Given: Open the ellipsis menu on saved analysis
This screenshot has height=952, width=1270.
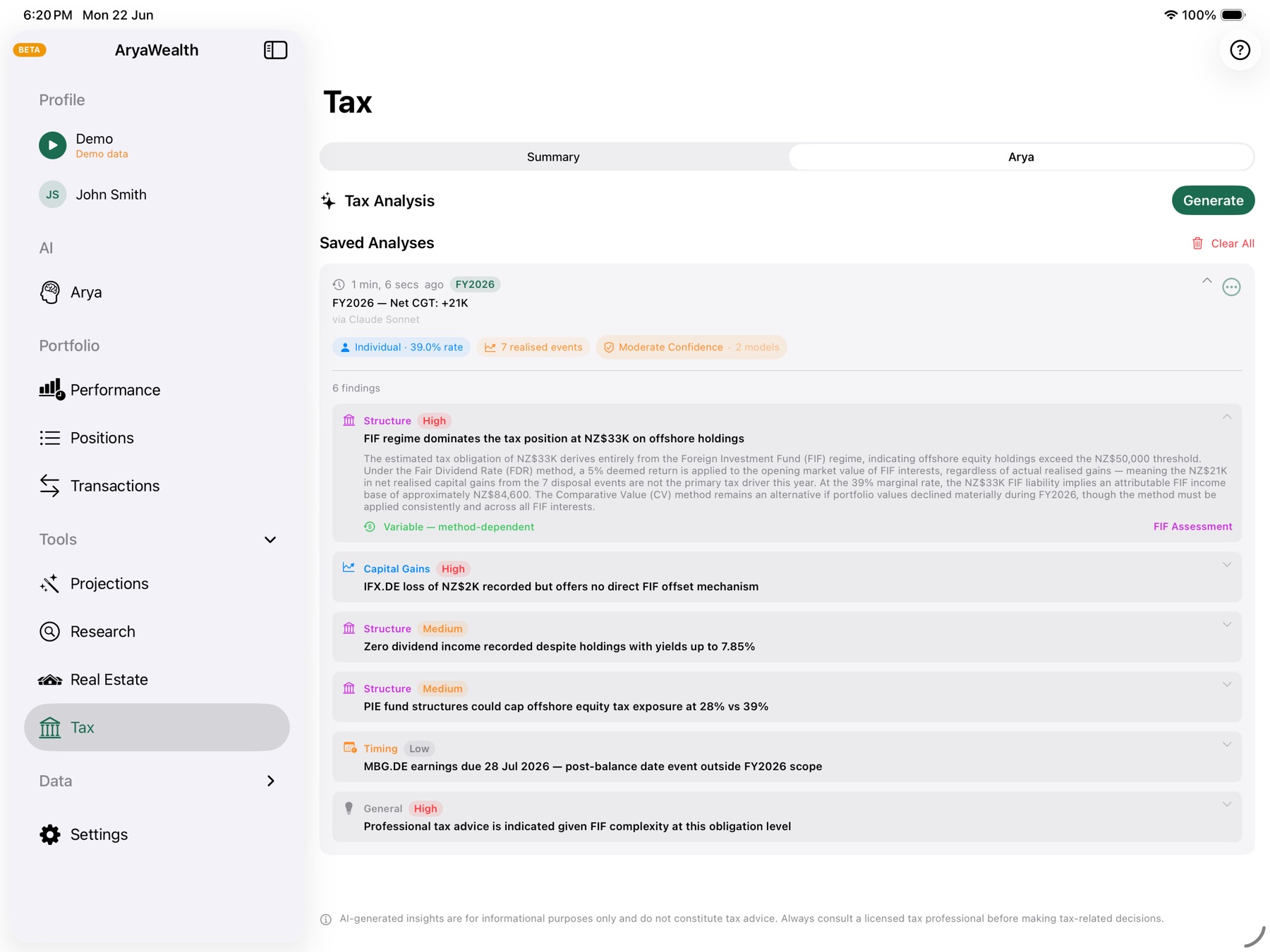Looking at the screenshot, I should pyautogui.click(x=1231, y=287).
